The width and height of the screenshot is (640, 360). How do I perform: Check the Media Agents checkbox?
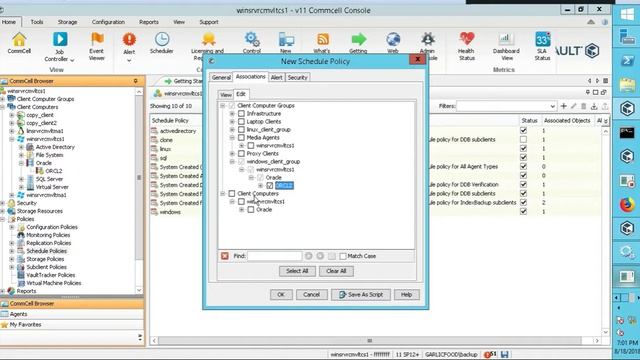(x=241, y=138)
